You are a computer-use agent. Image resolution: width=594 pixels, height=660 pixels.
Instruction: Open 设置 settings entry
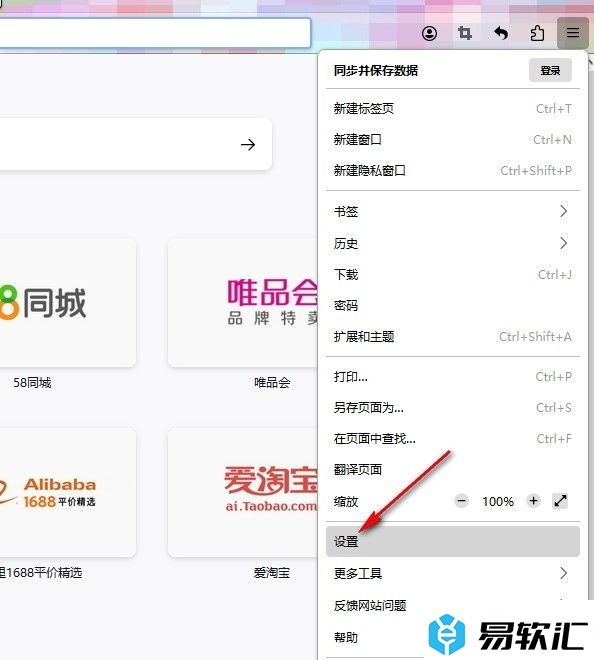(x=453, y=541)
